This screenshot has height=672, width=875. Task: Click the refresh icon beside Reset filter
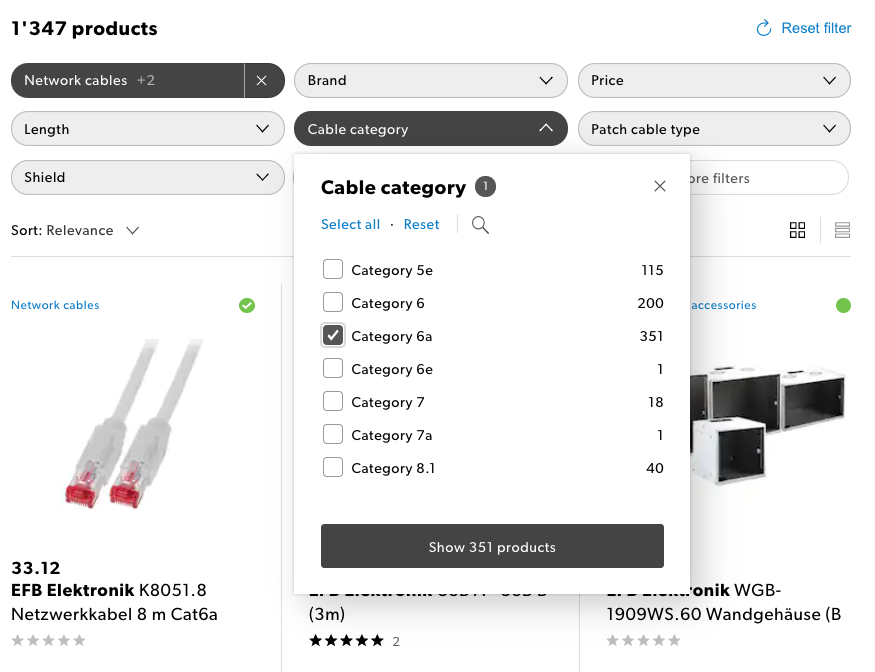[762, 29]
